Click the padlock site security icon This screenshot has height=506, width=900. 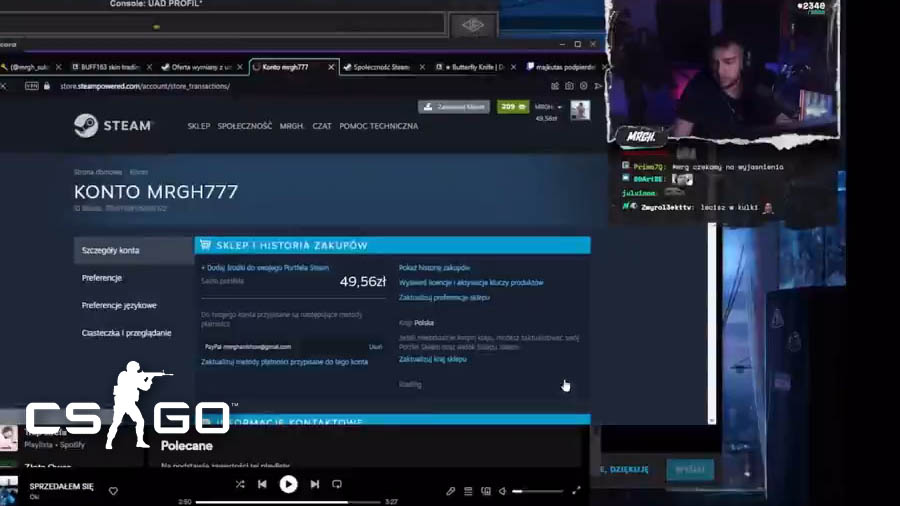pos(47,86)
